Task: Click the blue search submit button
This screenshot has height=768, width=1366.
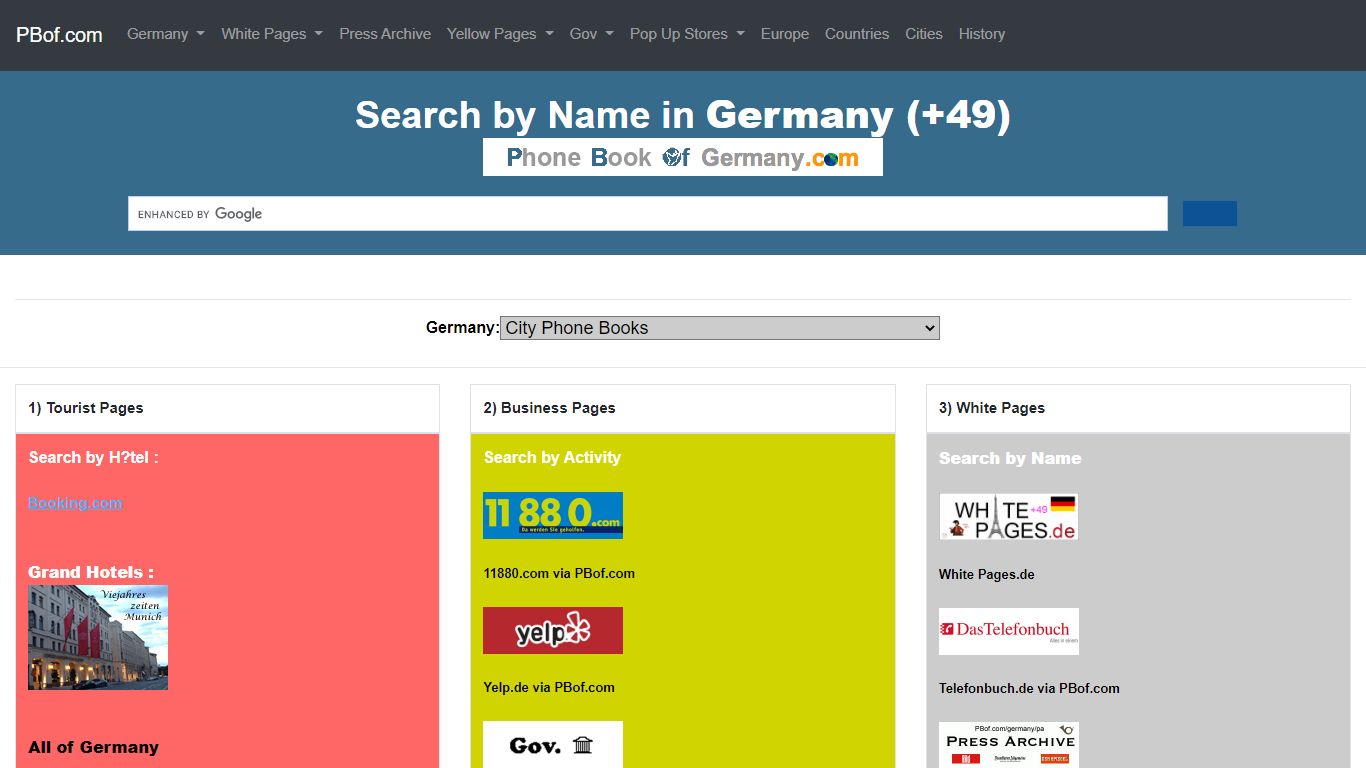Action: click(x=1210, y=214)
